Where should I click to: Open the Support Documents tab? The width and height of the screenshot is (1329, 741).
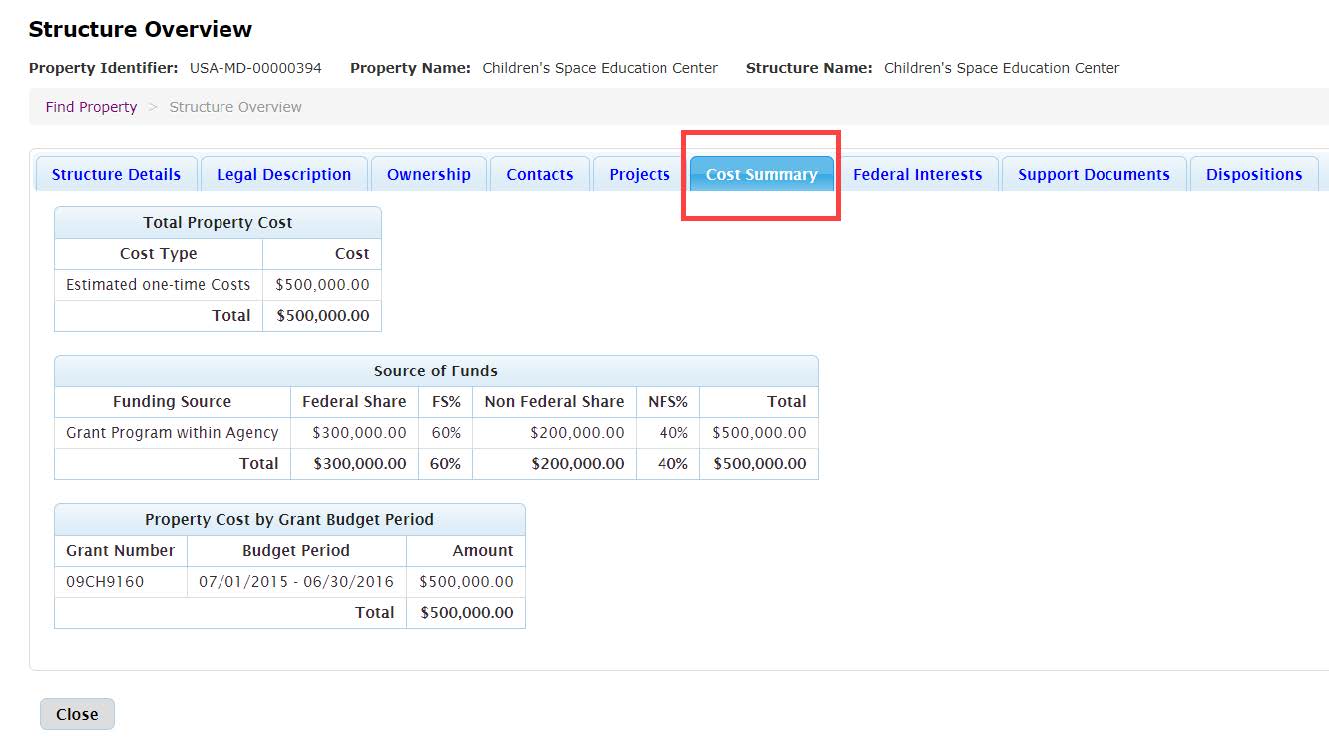(x=1093, y=174)
